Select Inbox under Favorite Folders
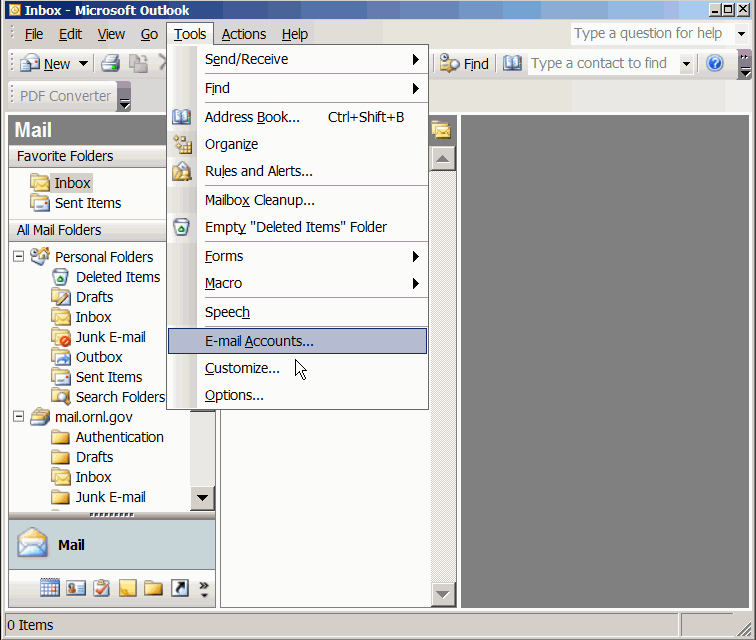This screenshot has height=640, width=756. [72, 183]
